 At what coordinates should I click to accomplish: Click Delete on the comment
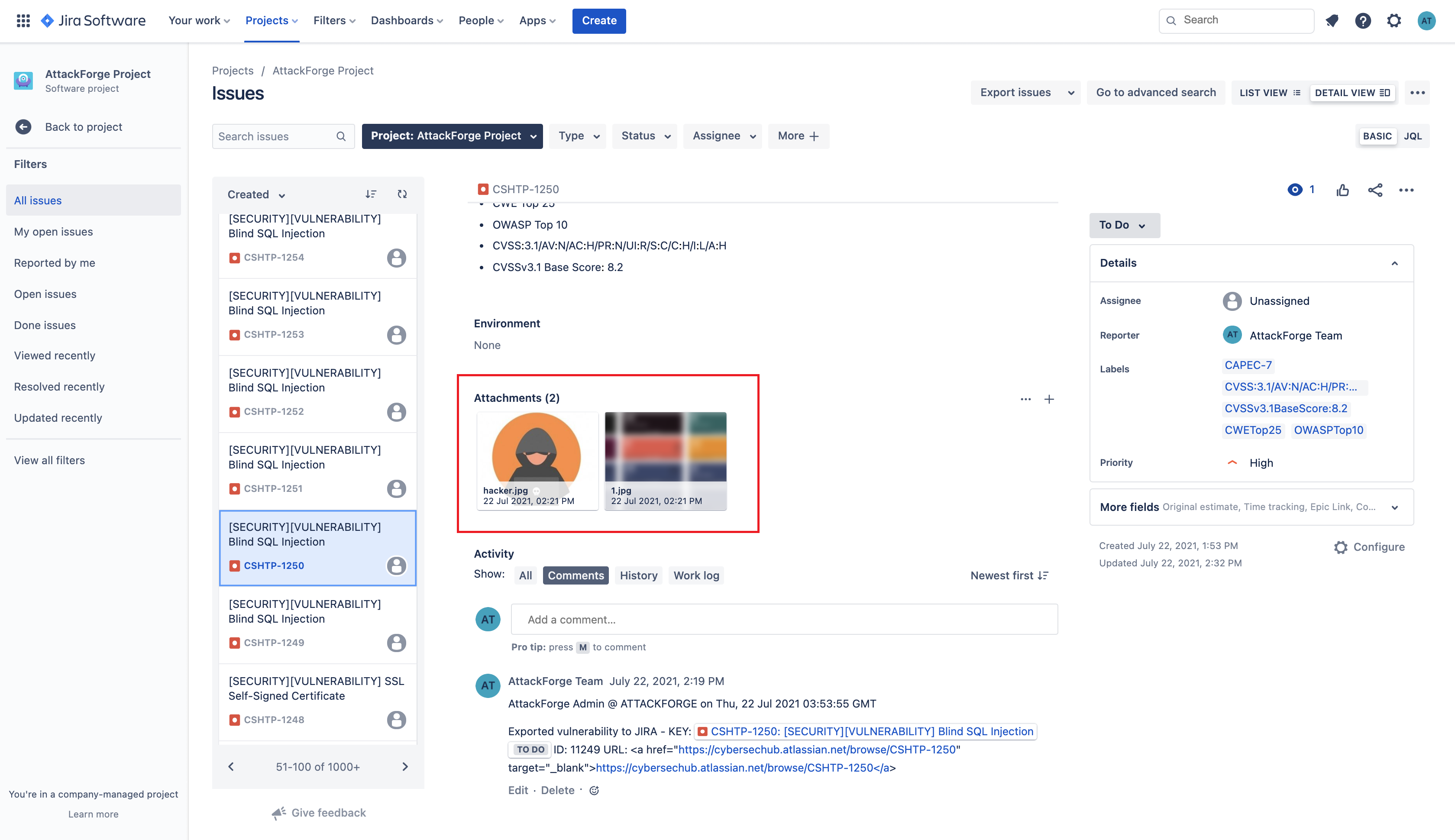(557, 790)
